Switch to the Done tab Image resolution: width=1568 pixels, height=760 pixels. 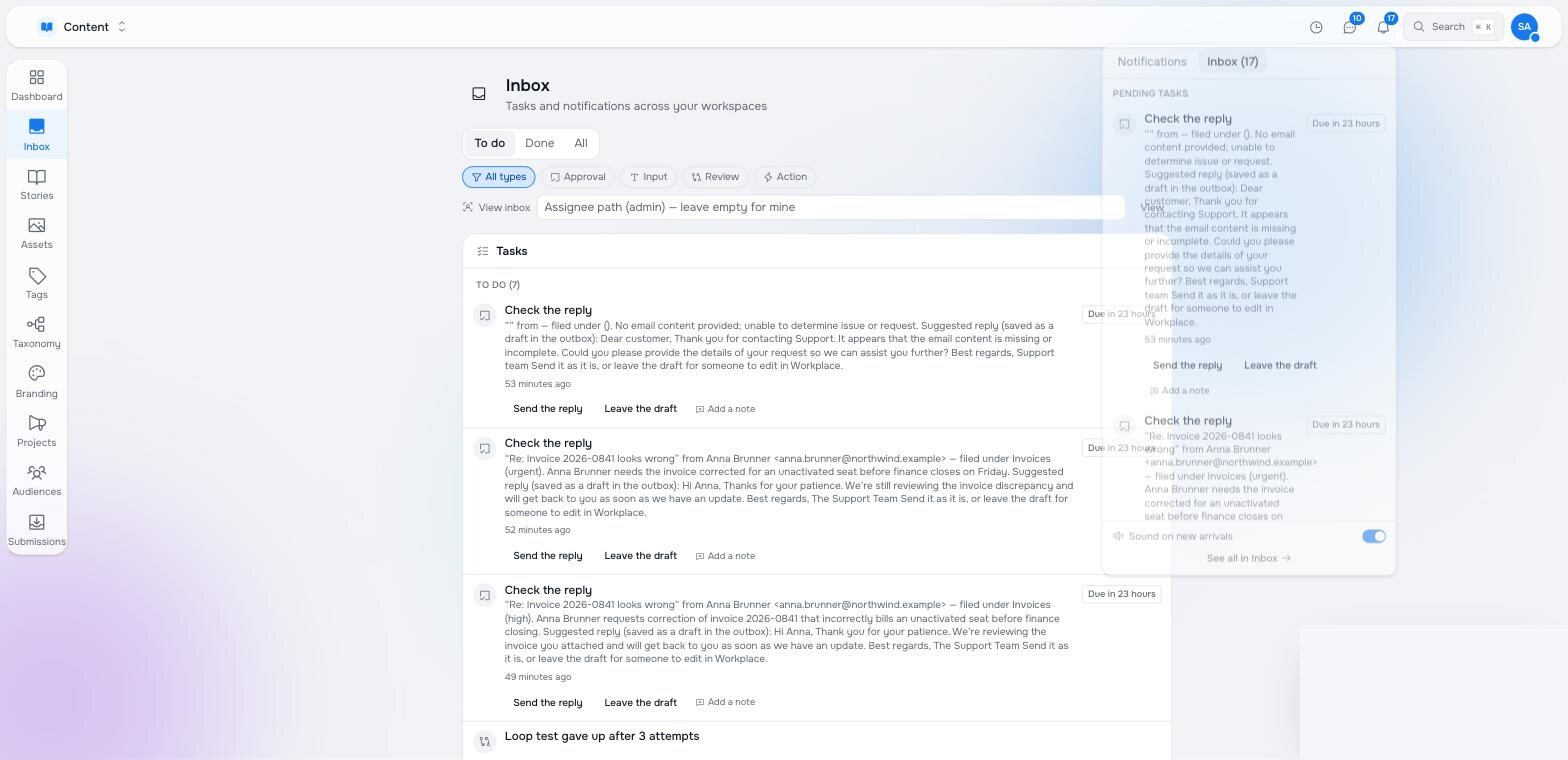click(540, 143)
